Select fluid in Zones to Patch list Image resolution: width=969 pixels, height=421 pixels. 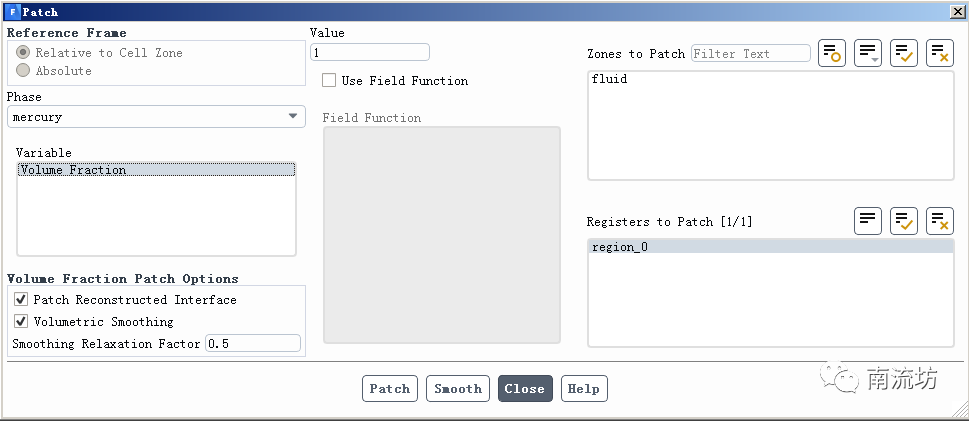point(610,79)
